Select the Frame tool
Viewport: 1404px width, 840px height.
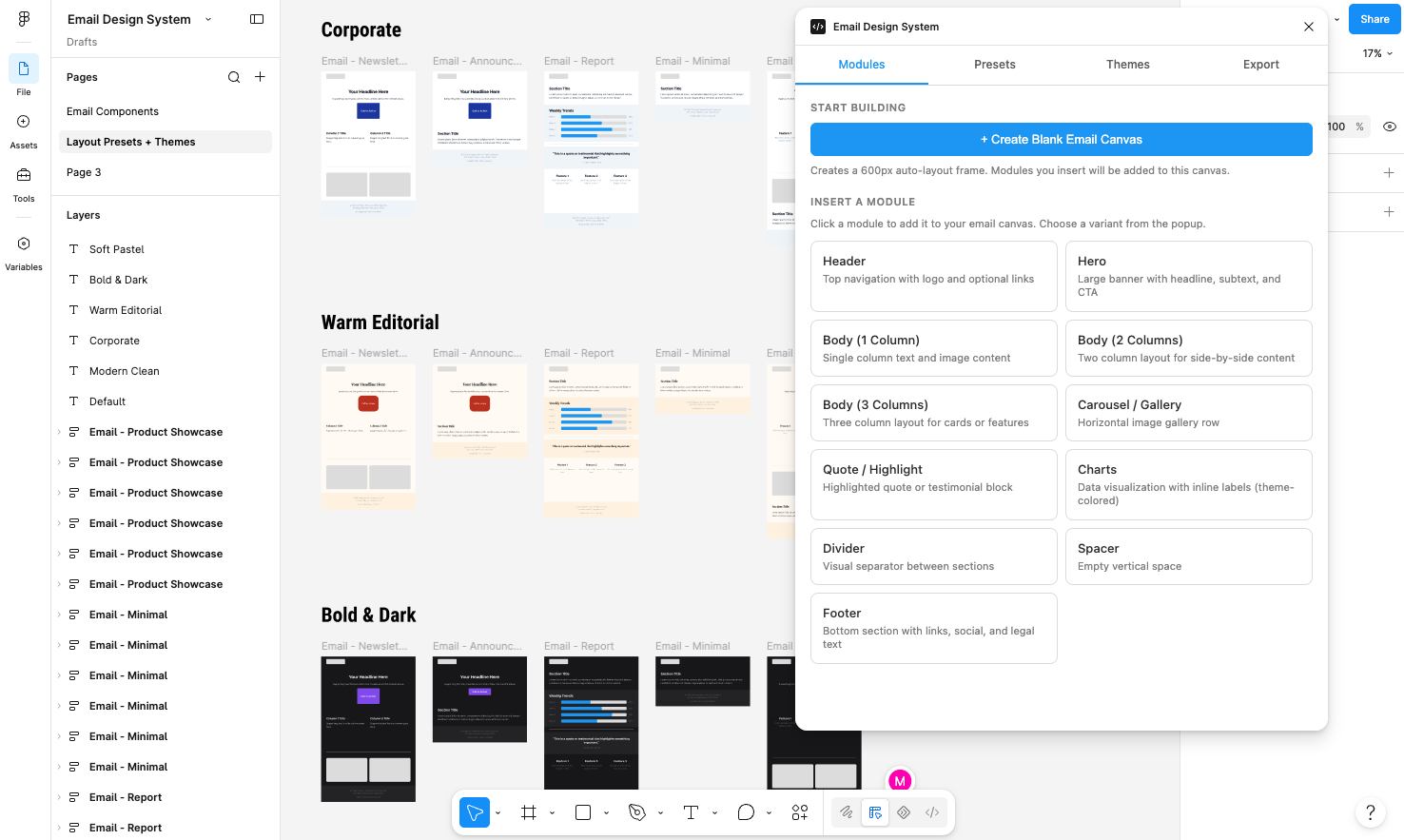pyautogui.click(x=529, y=812)
